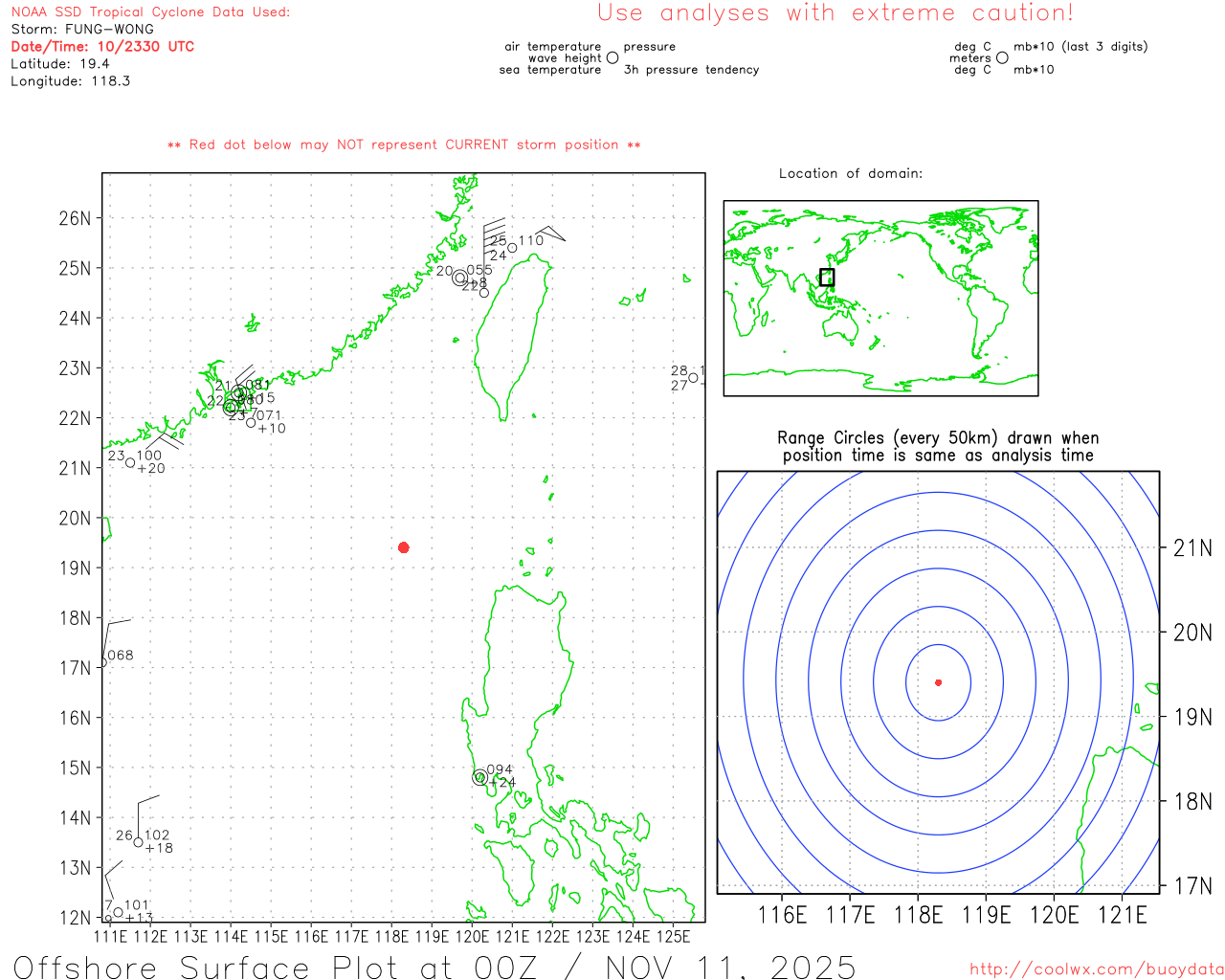1225x980 pixels.
Task: Click the 'sea temperature' legend label
Action: tap(550, 69)
